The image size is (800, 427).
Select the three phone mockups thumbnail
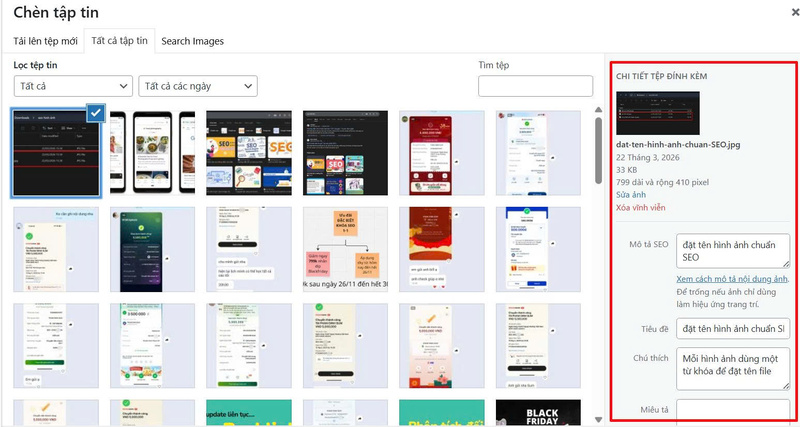pos(153,153)
